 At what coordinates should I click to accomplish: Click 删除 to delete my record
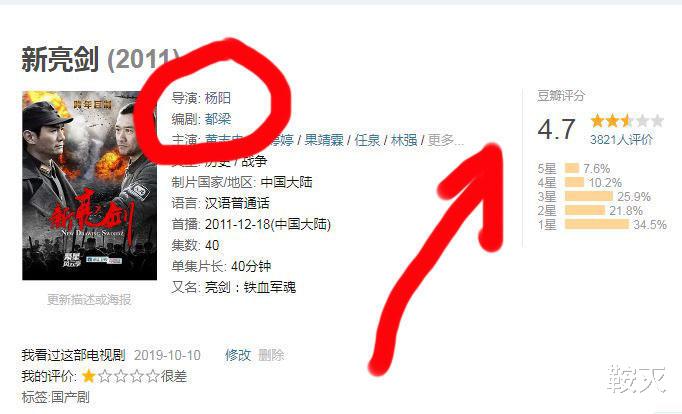271,355
